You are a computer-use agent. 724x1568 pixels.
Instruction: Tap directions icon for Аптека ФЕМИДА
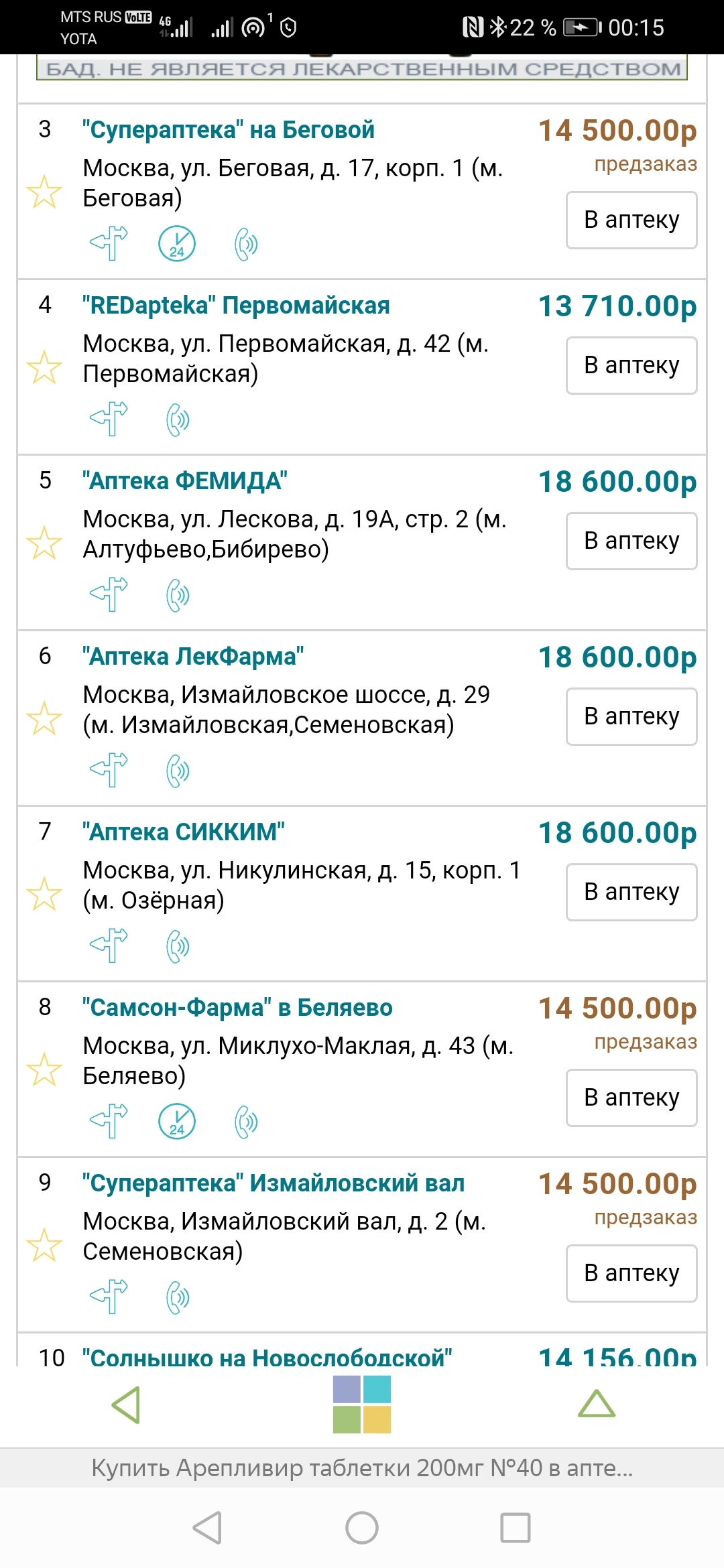109,594
